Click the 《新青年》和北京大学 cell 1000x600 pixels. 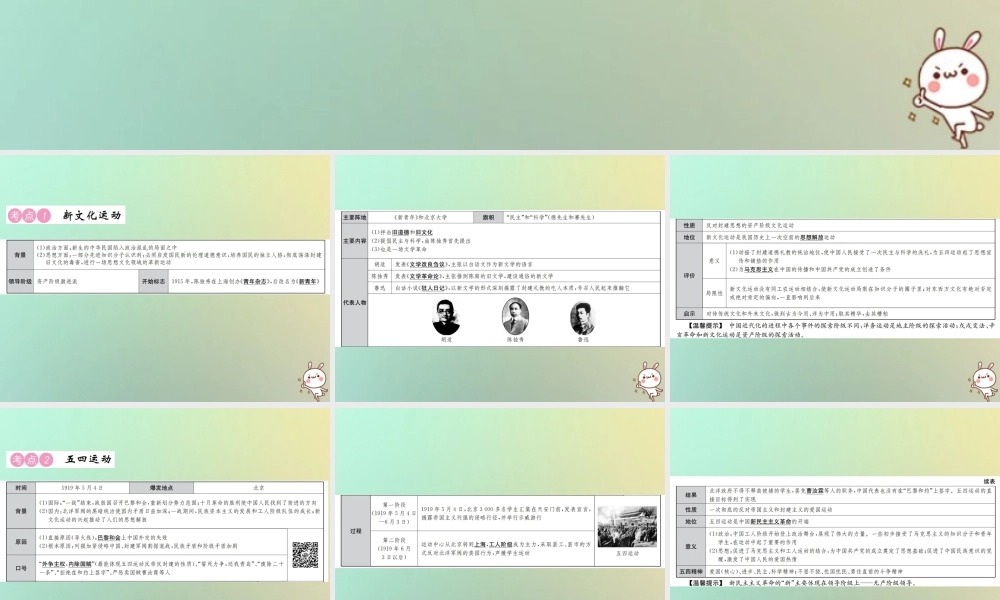point(421,217)
